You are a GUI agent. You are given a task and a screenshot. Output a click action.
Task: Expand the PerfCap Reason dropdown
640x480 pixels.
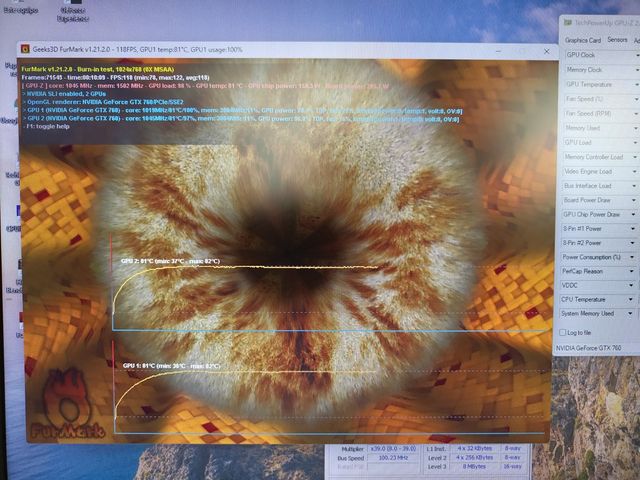pyautogui.click(x=632, y=271)
